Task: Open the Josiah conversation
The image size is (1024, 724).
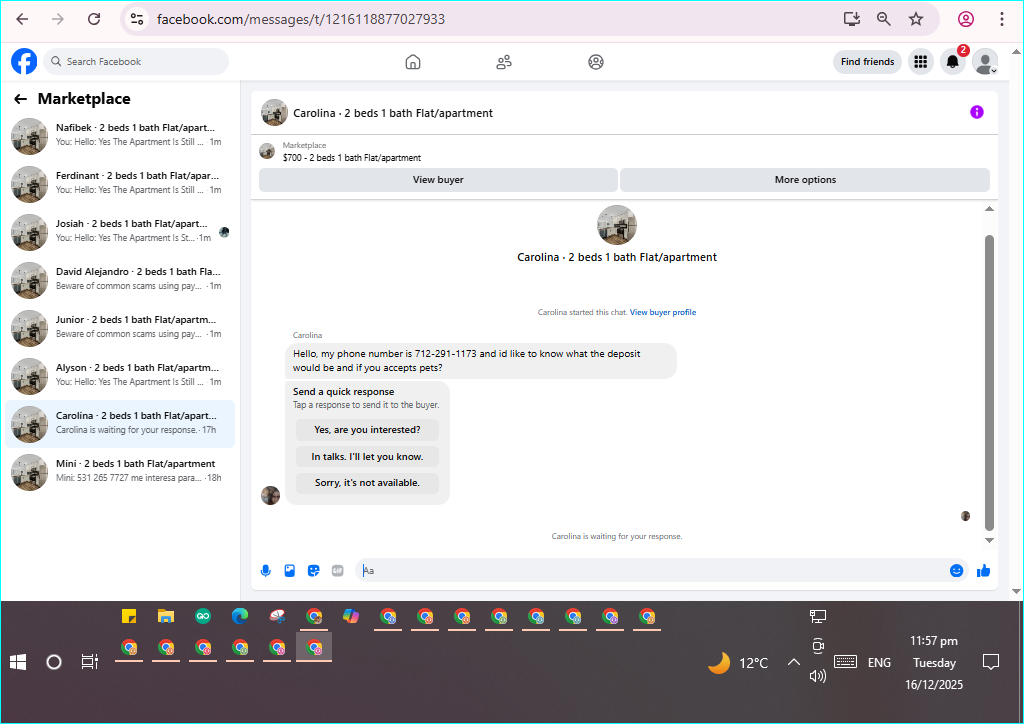Action: (x=120, y=231)
